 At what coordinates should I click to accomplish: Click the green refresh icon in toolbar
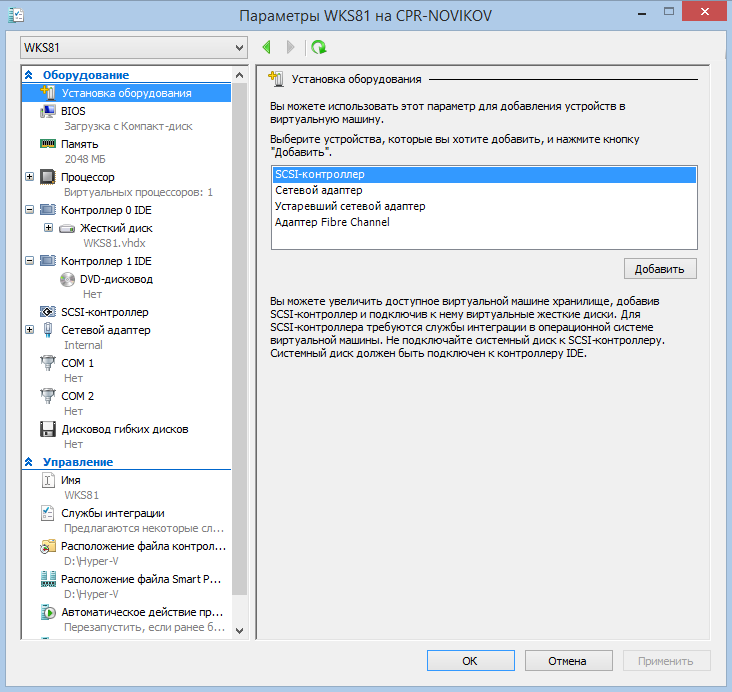coord(319,47)
